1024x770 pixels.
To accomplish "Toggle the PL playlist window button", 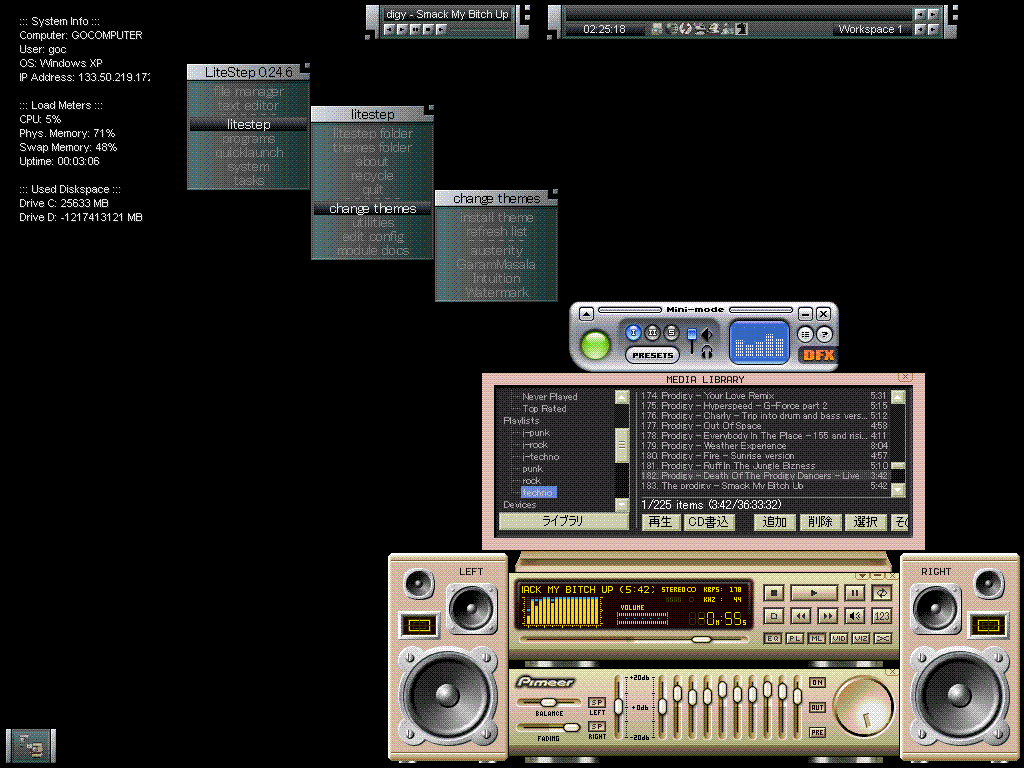I will point(795,638).
